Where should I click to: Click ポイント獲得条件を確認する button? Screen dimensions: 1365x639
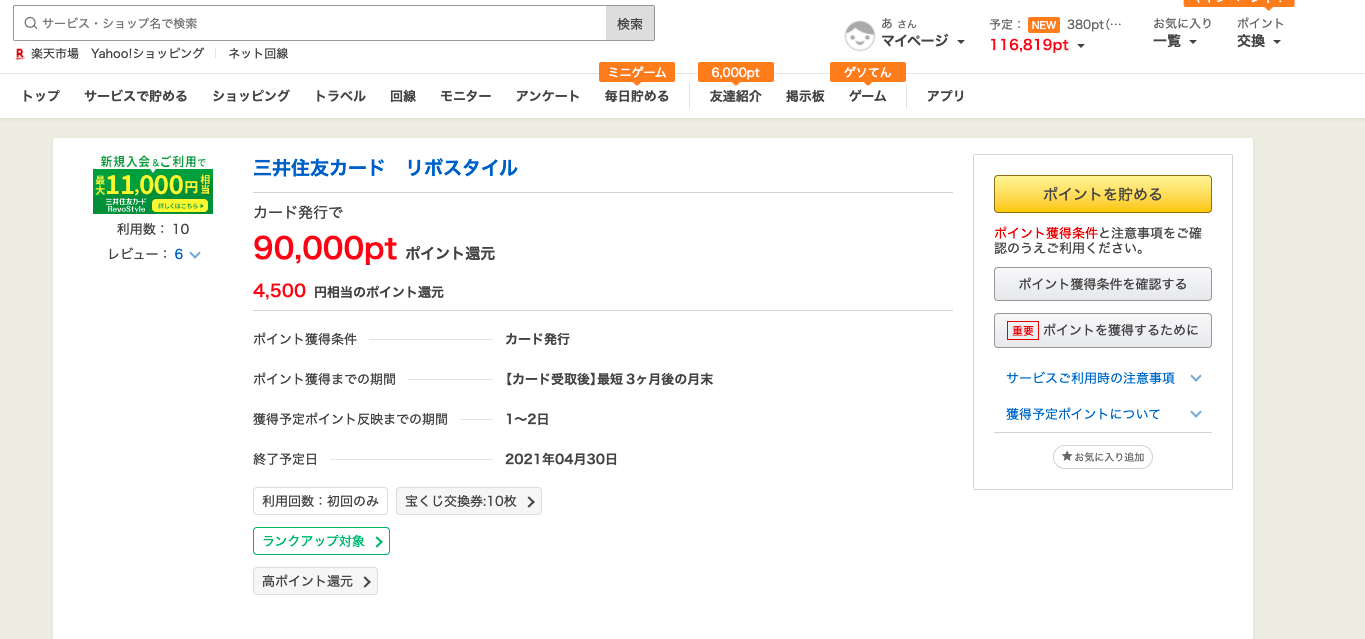tap(1102, 284)
